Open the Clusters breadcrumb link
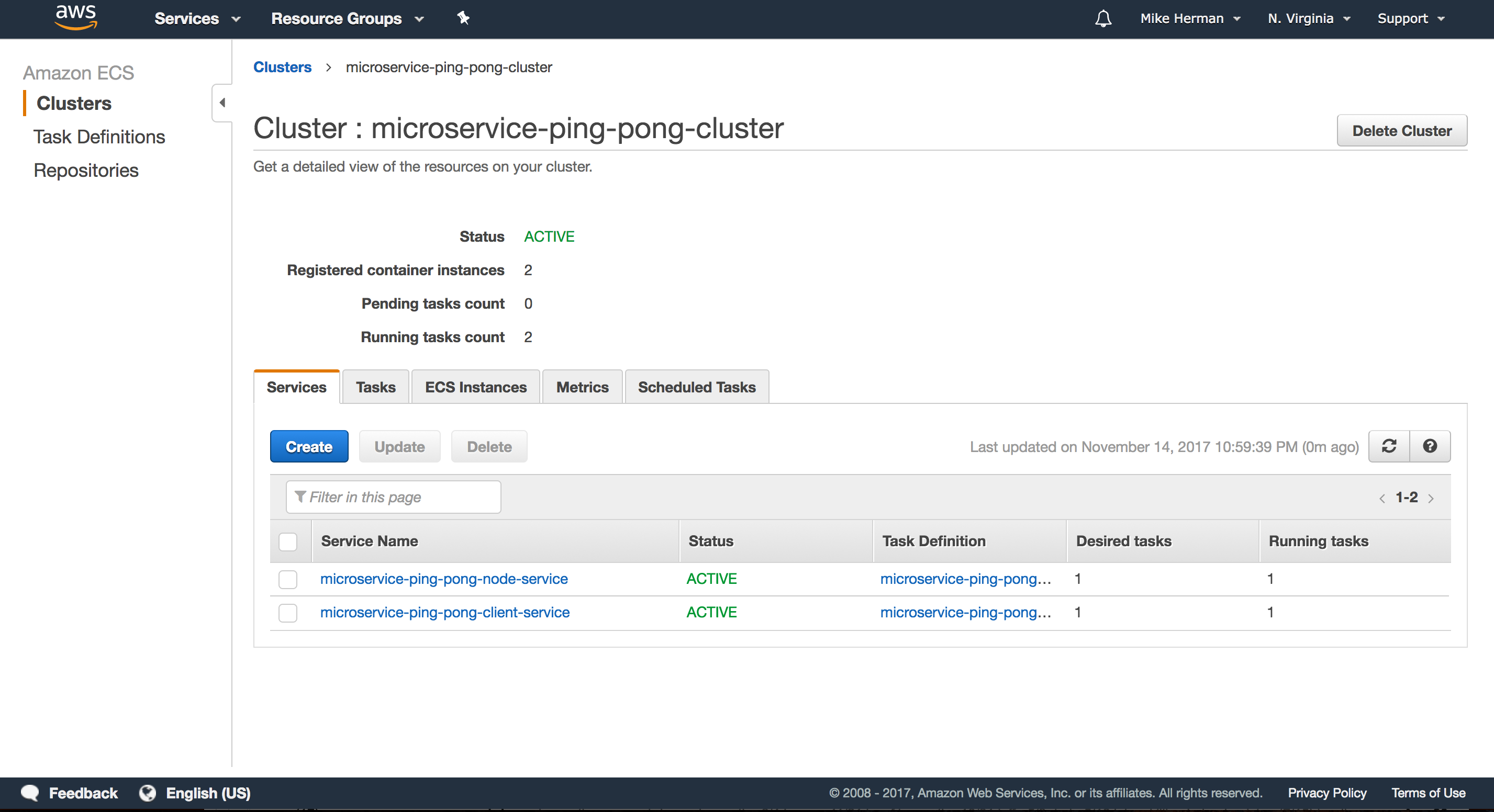 pyautogui.click(x=283, y=66)
